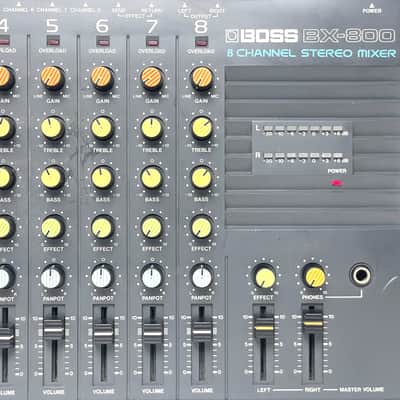Image resolution: width=400 pixels, height=400 pixels.
Task: Click the channel number 5 label
Action: point(53,26)
